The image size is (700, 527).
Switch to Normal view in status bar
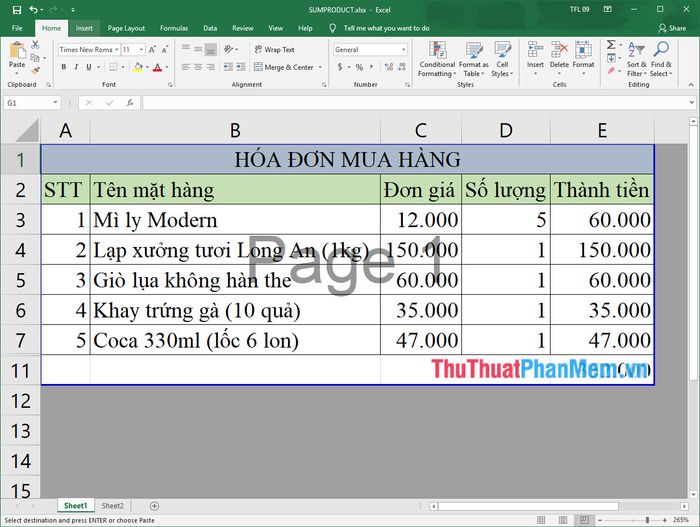click(x=541, y=520)
